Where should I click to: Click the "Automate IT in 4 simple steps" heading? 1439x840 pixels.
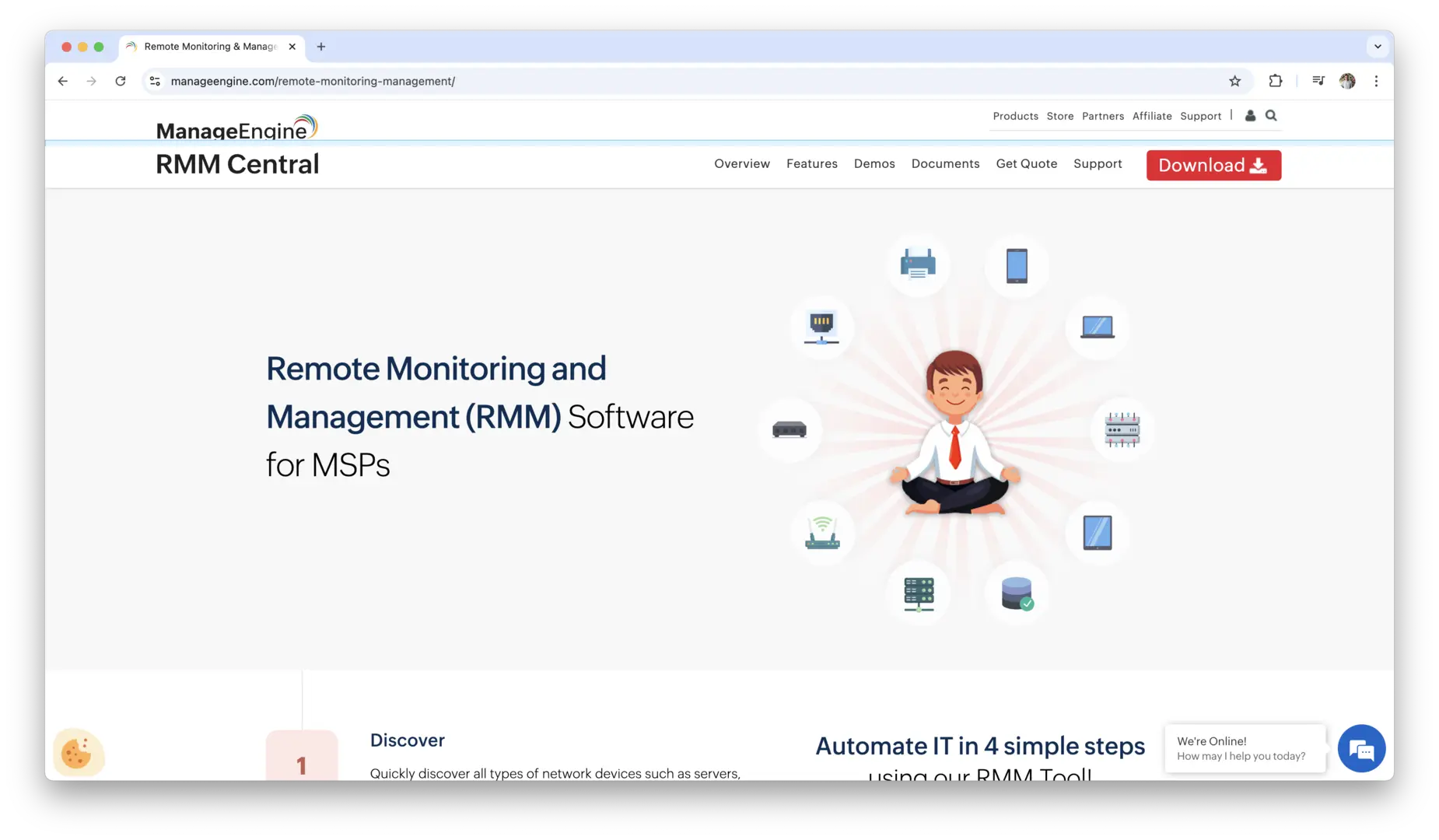980,746
